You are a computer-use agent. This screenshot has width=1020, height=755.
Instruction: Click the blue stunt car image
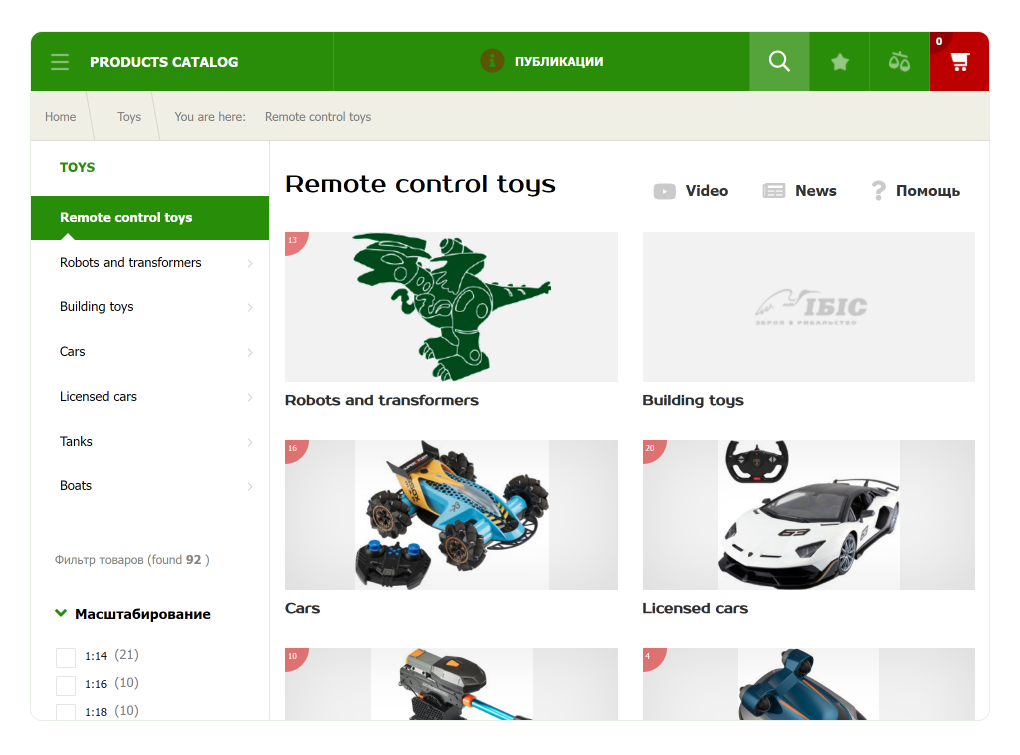451,515
